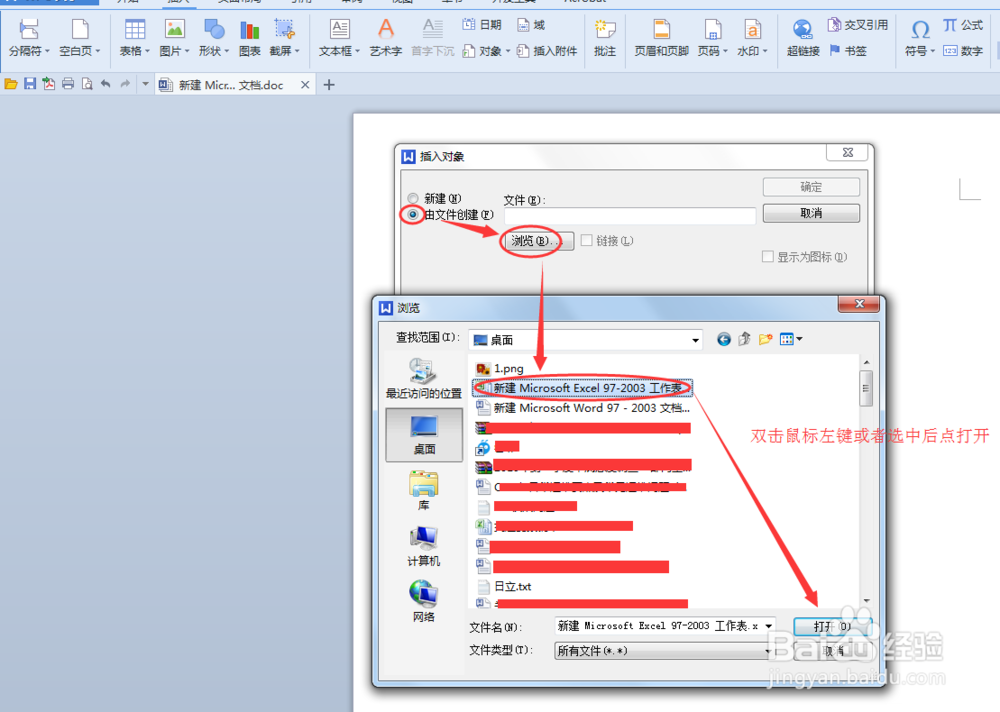Screen dimensions: 1000x712
Task: Insert page number (页码)
Action: pos(712,37)
